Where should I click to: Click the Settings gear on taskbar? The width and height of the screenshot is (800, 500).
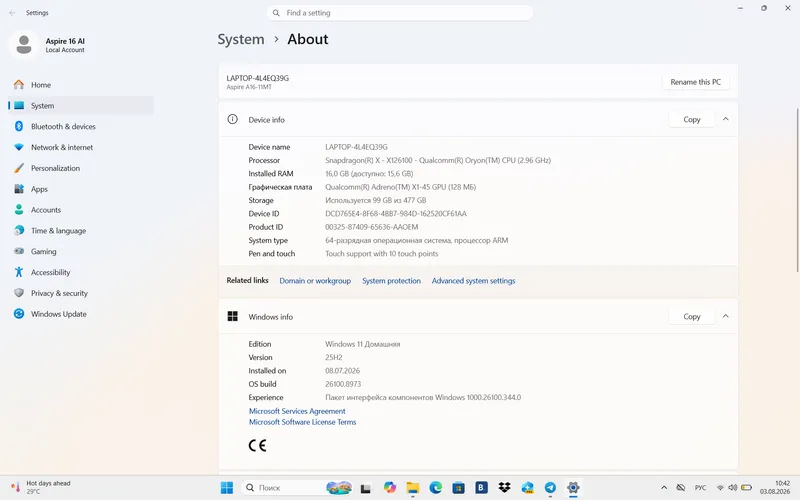[x=573, y=488]
